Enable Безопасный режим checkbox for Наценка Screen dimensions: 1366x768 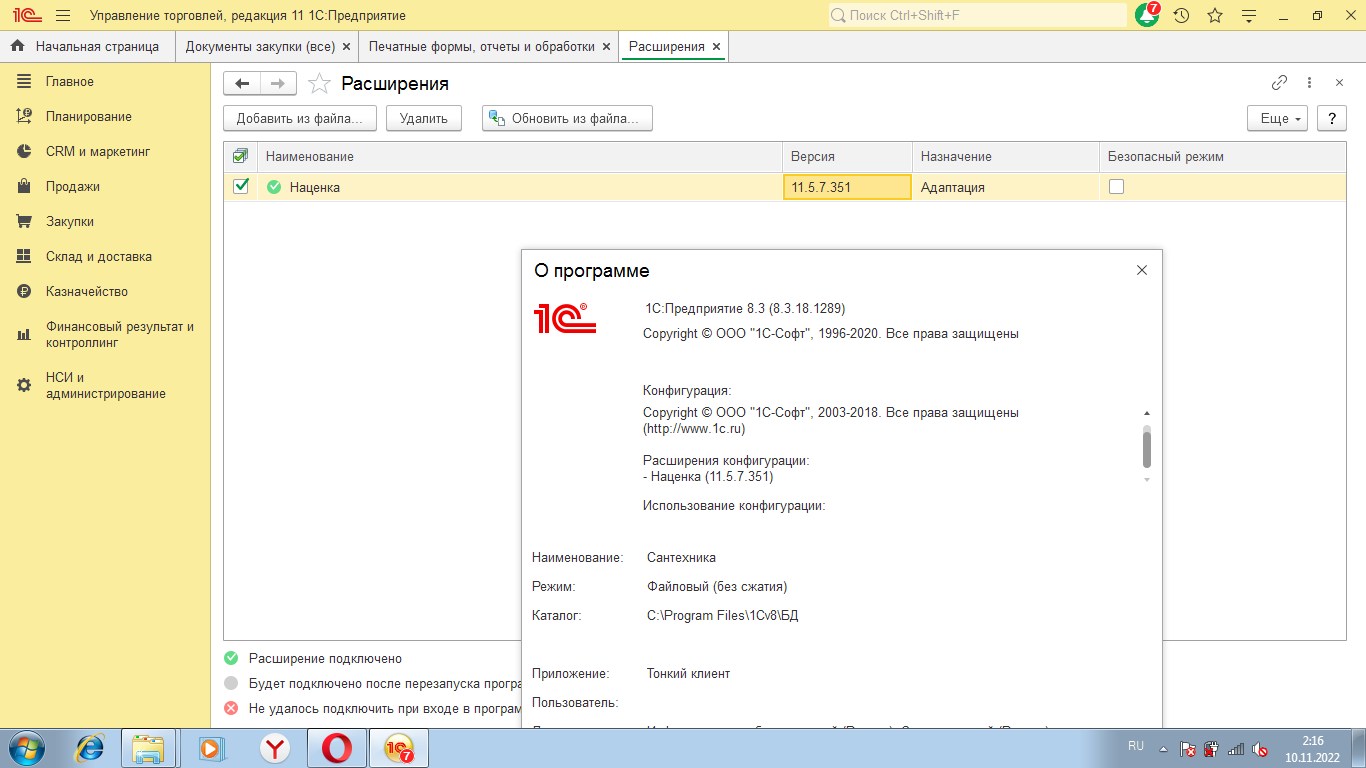(x=1116, y=186)
